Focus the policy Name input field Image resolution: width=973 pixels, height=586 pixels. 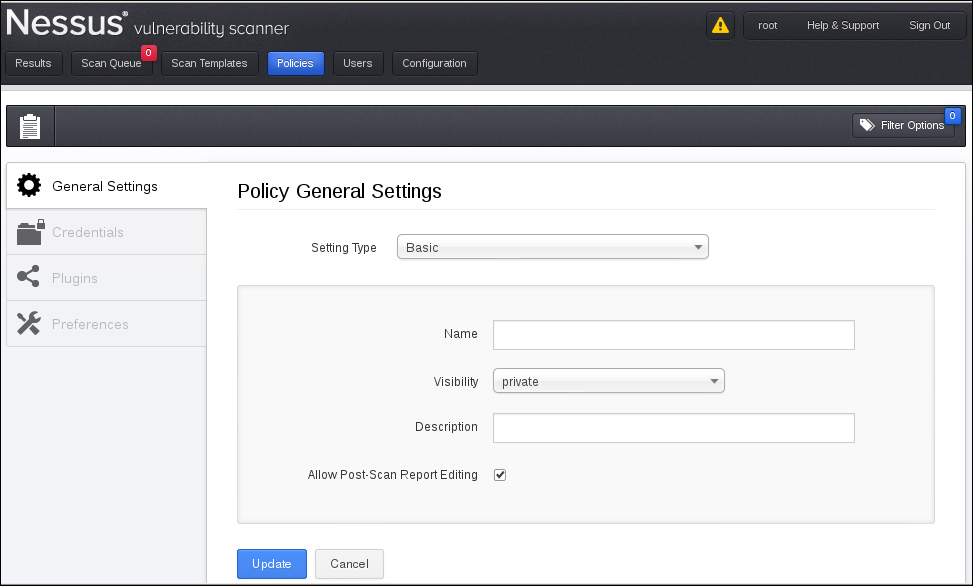[674, 335]
